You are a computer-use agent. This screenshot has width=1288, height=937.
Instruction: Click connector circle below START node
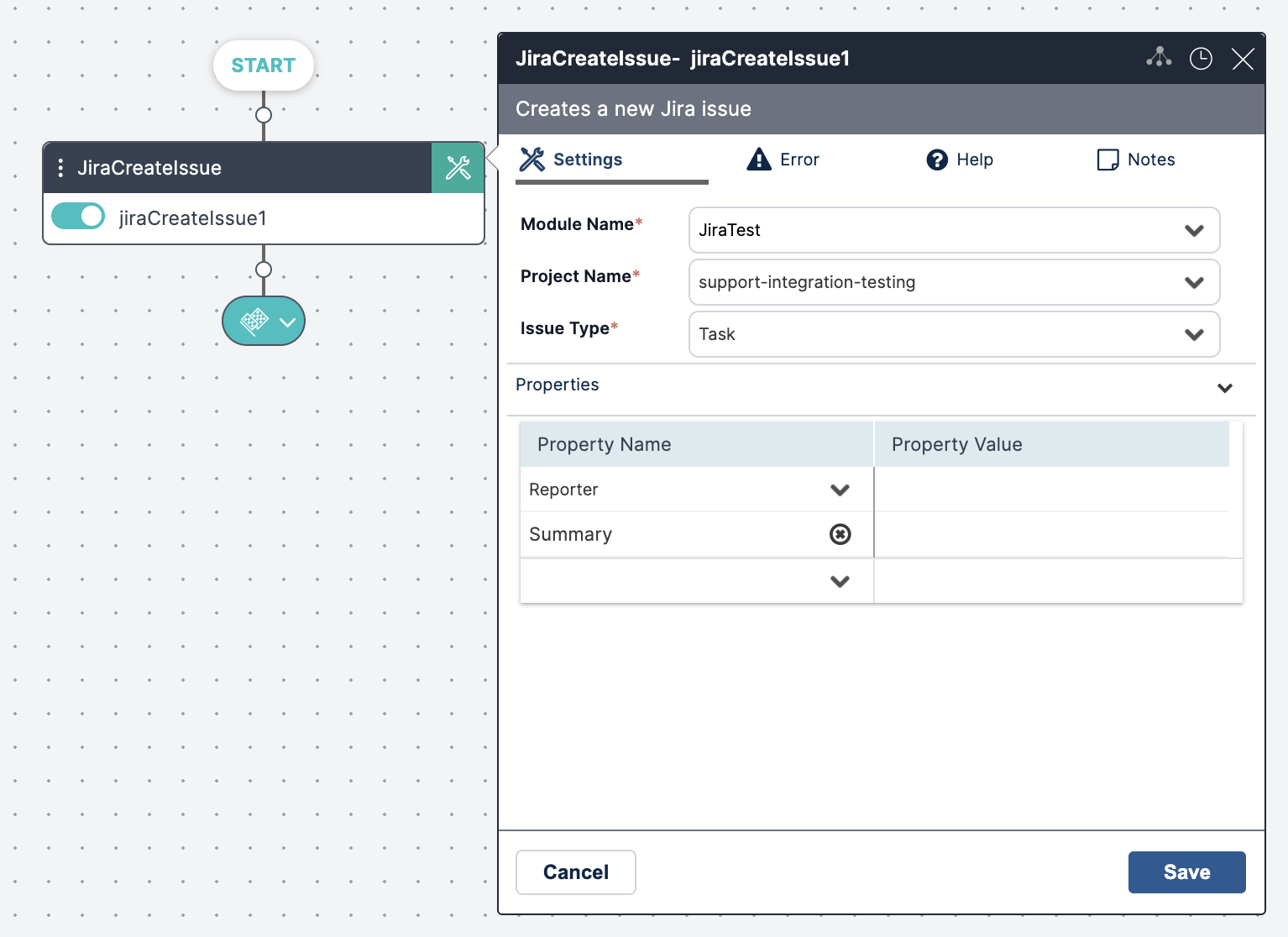264,115
